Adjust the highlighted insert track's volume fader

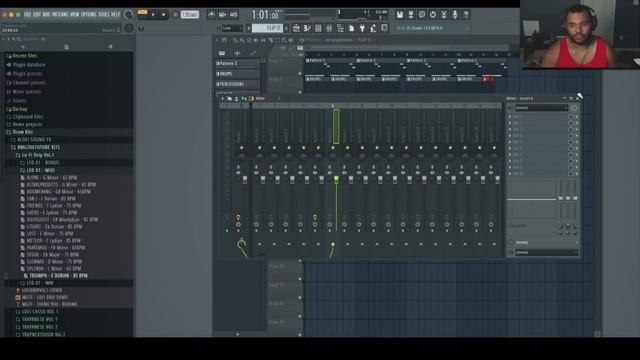coord(336,179)
